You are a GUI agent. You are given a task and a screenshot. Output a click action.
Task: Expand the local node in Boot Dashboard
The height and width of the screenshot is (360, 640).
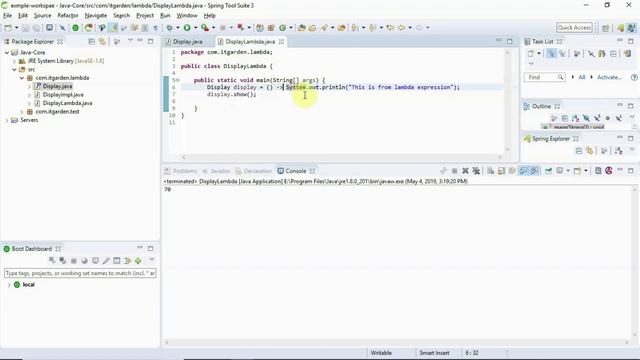point(9,284)
